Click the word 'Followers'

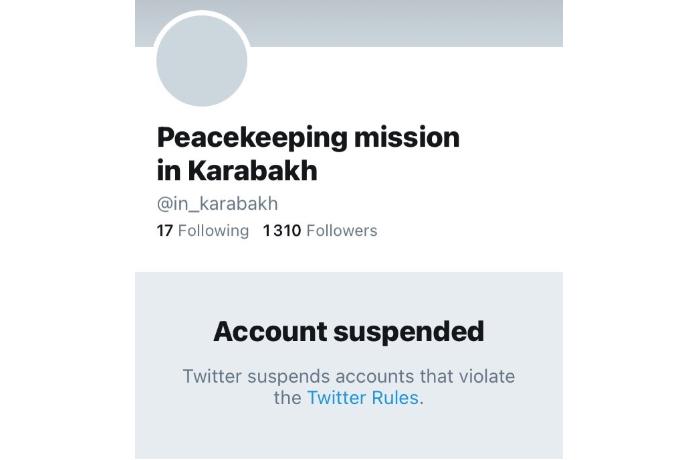click(x=342, y=230)
